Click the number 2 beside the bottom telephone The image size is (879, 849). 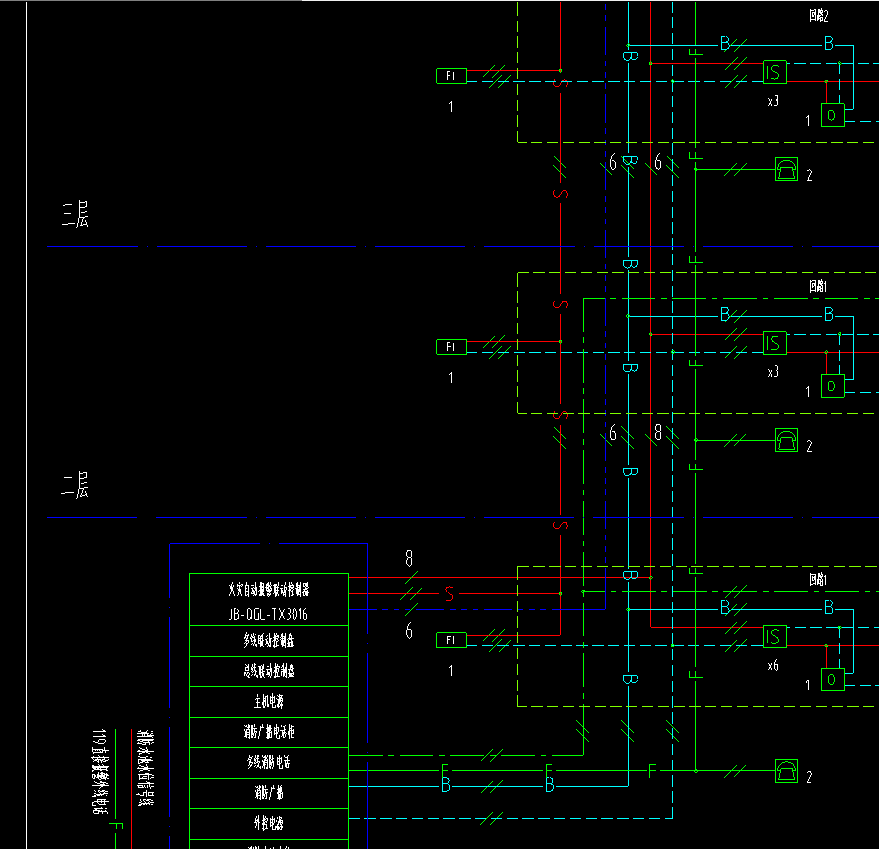[x=809, y=777]
